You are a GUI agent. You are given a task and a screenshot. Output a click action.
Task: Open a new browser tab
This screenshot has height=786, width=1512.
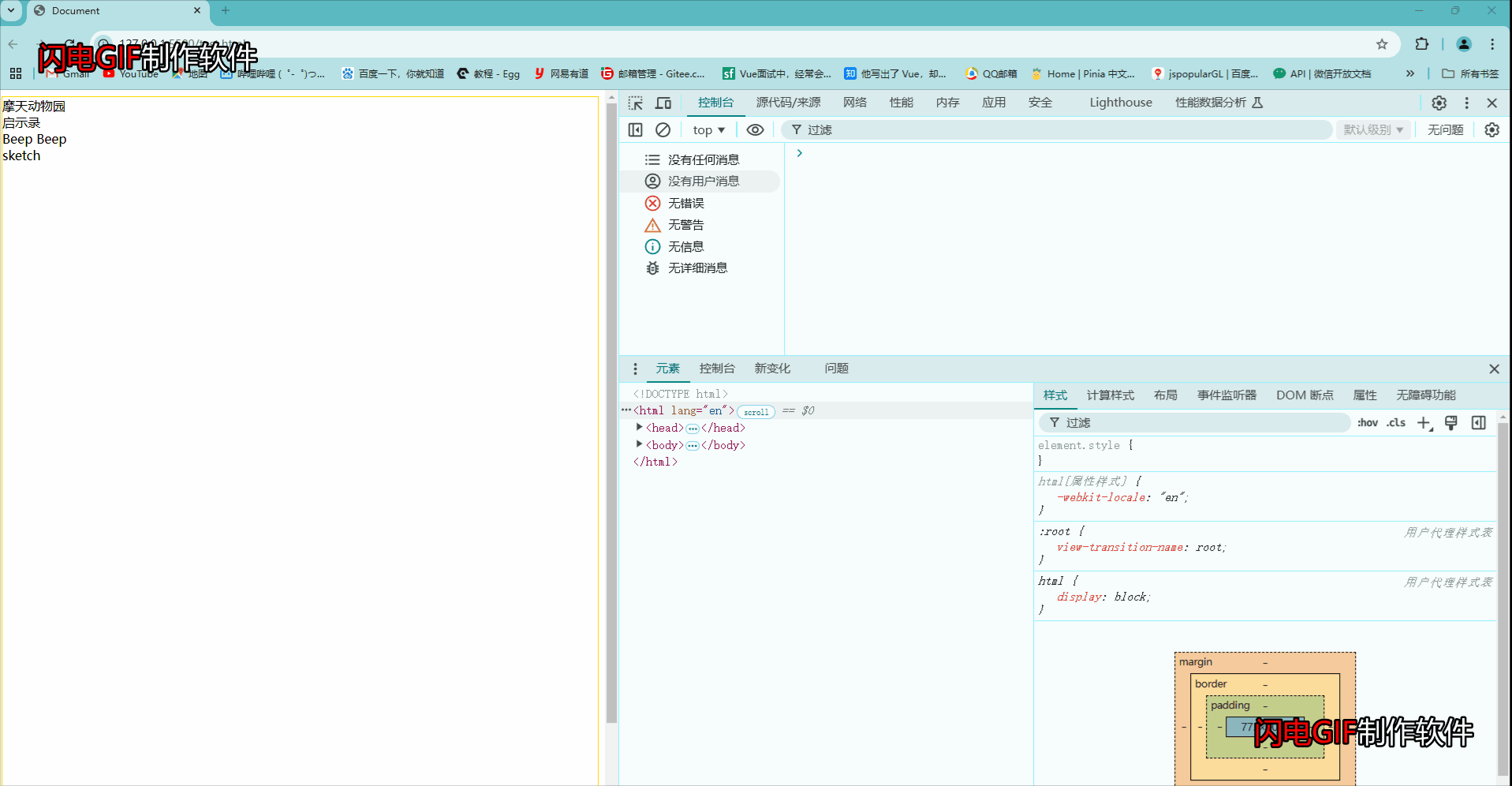(226, 11)
